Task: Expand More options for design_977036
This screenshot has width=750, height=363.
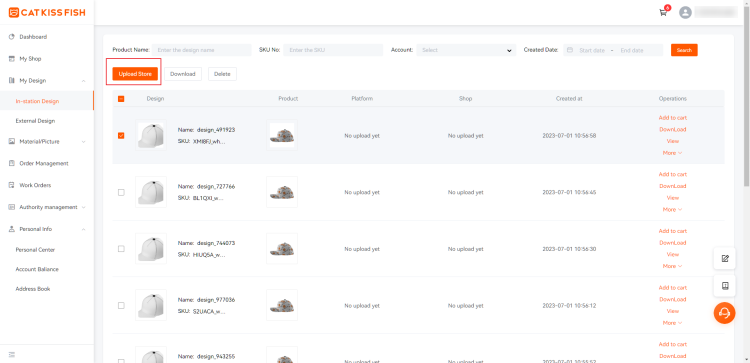Action: coord(672,323)
